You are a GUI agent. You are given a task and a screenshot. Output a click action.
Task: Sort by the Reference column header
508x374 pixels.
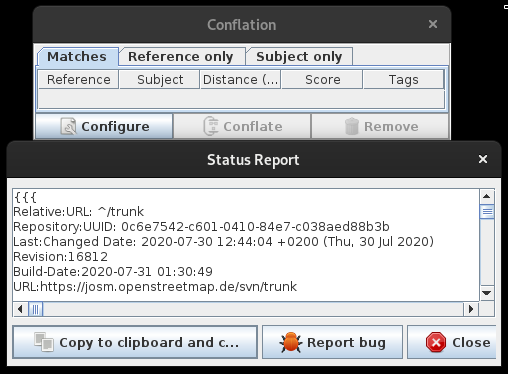[78, 79]
